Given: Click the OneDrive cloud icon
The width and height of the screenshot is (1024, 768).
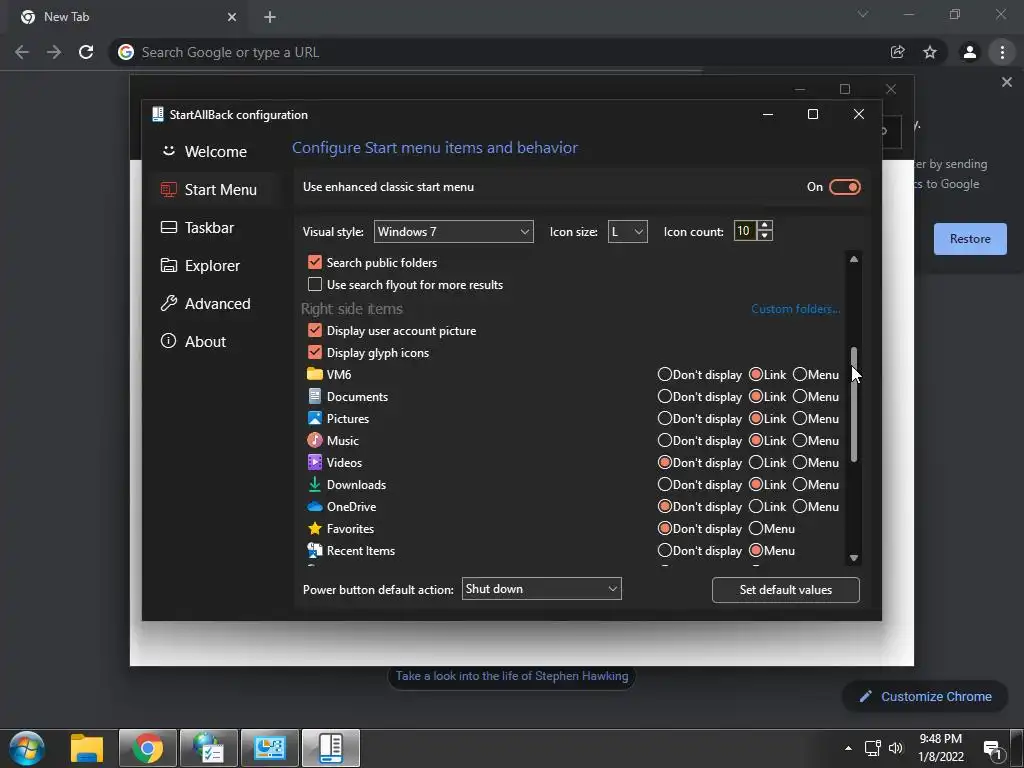Looking at the screenshot, I should coord(315,506).
